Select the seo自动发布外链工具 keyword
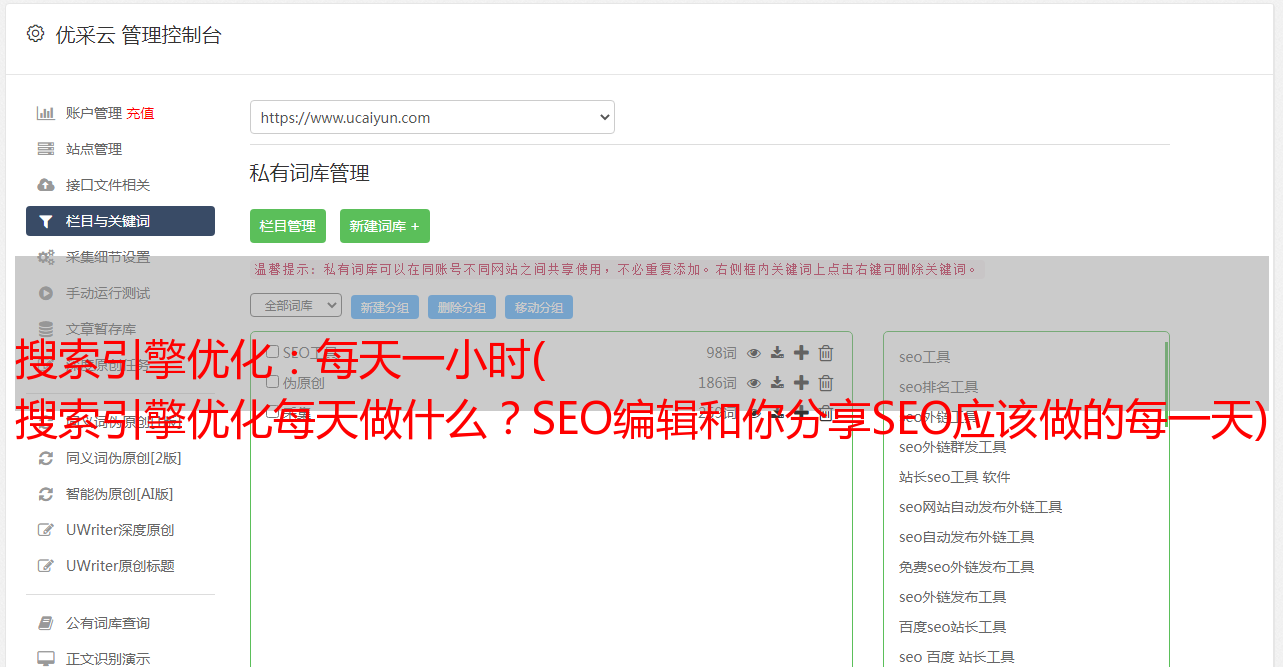 [x=967, y=537]
